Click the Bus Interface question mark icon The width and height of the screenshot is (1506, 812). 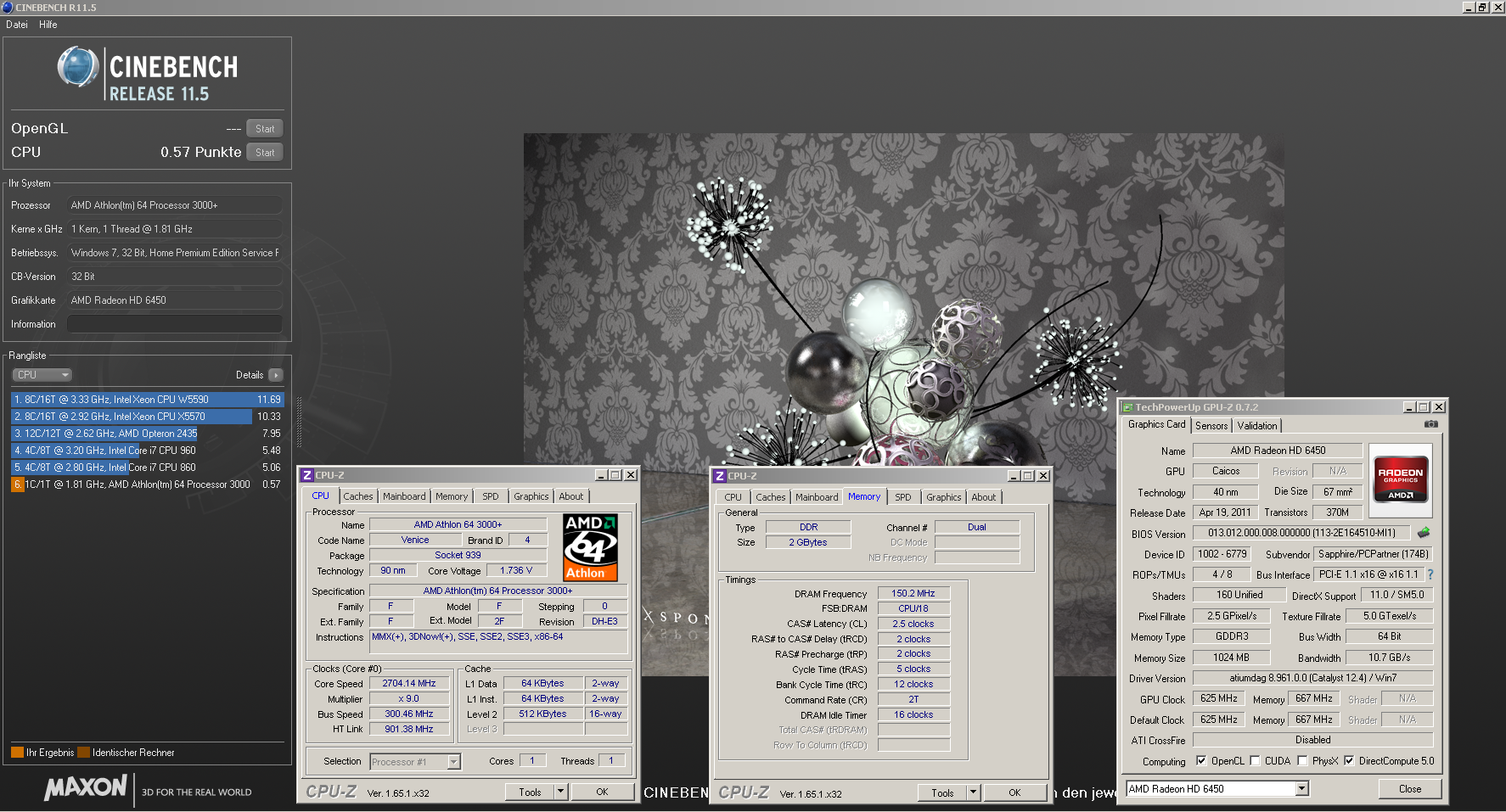(x=1430, y=574)
